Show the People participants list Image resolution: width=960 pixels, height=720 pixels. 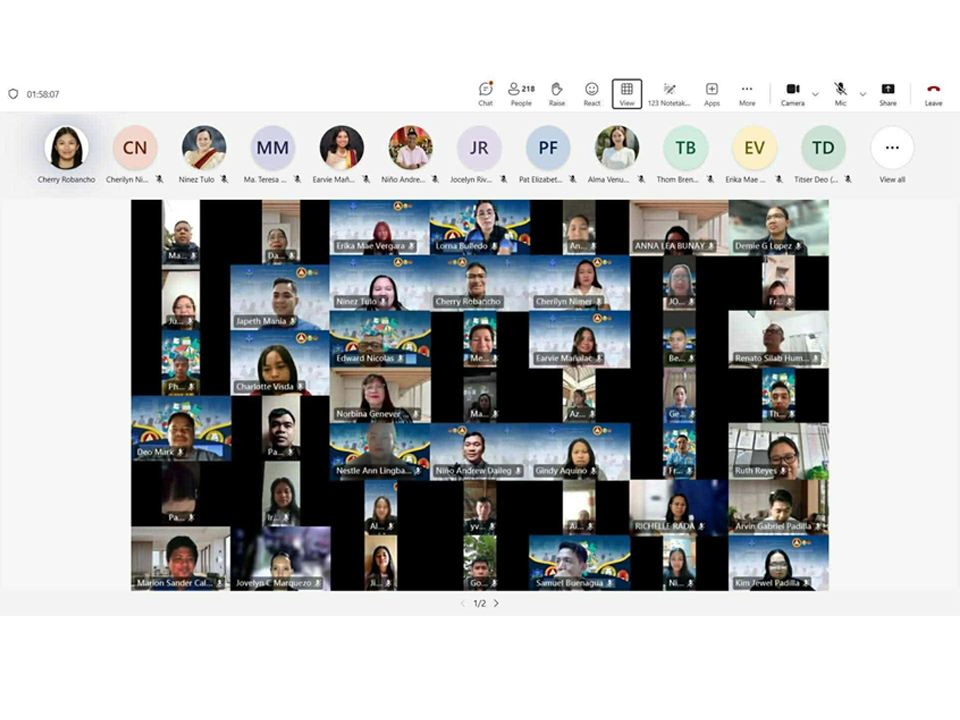(x=521, y=93)
